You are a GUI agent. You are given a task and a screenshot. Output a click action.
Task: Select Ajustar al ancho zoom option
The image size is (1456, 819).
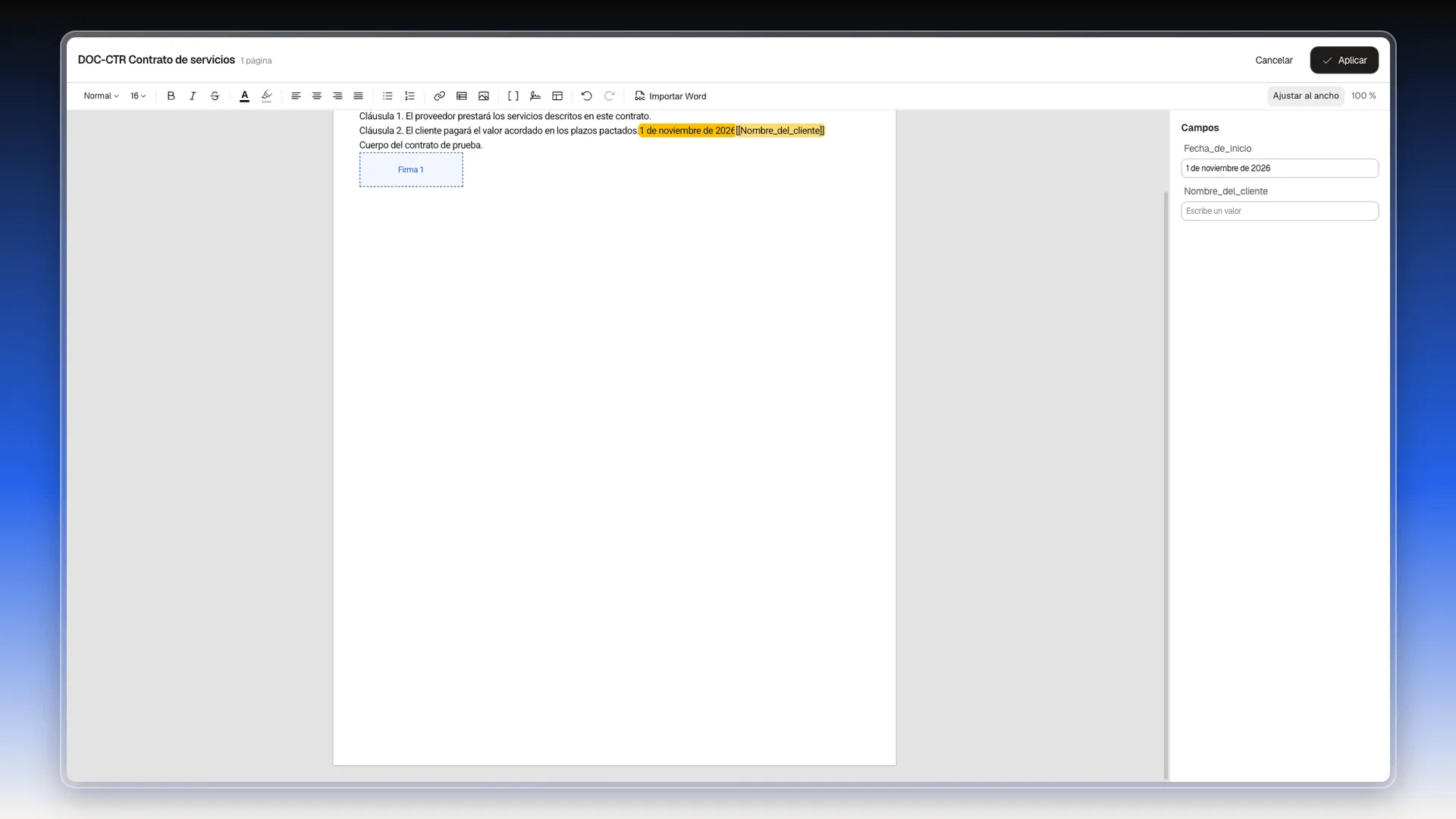pyautogui.click(x=1305, y=96)
